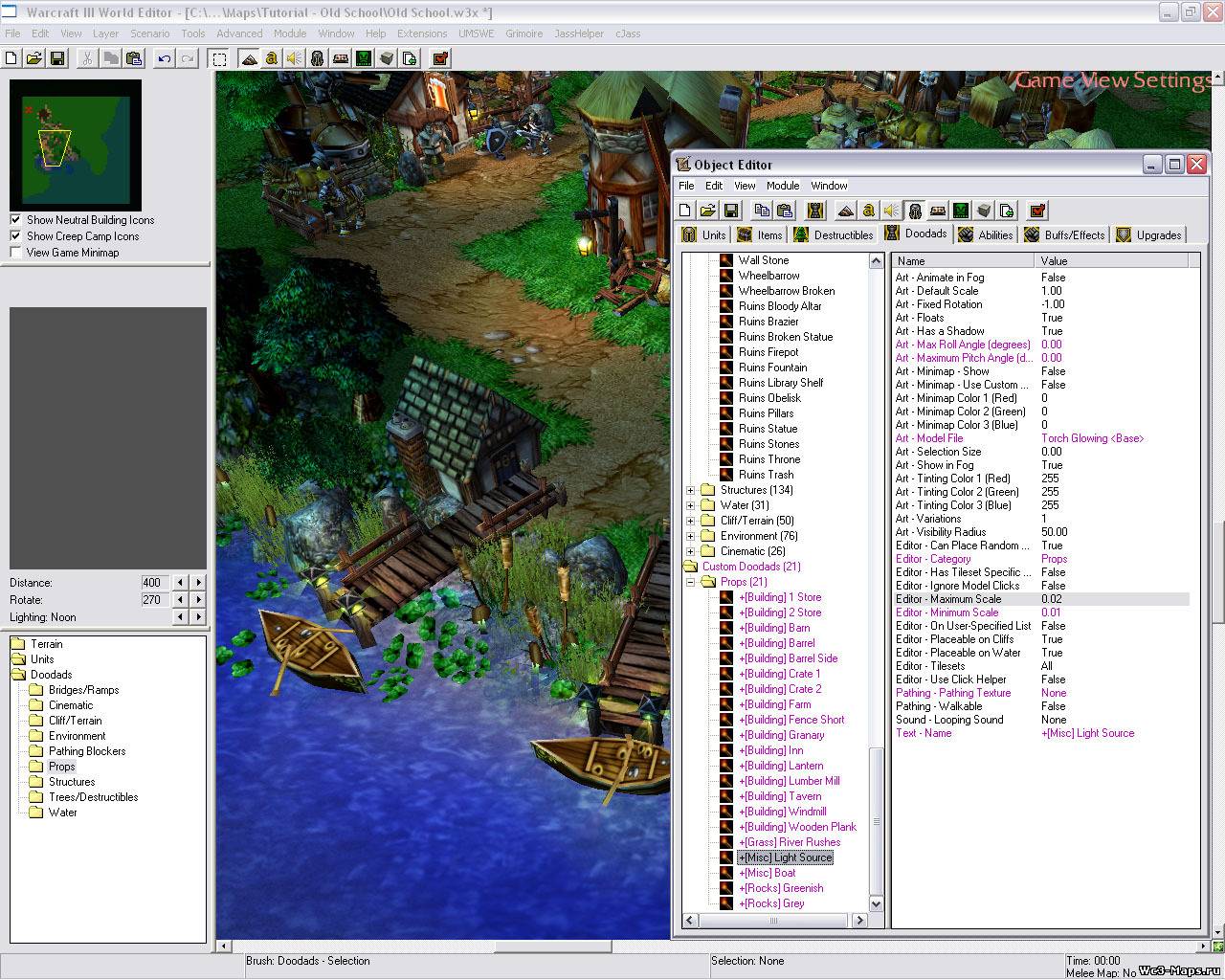This screenshot has width=1225, height=980.
Task: Click Copy object icon in Object Editor
Action: (762, 211)
